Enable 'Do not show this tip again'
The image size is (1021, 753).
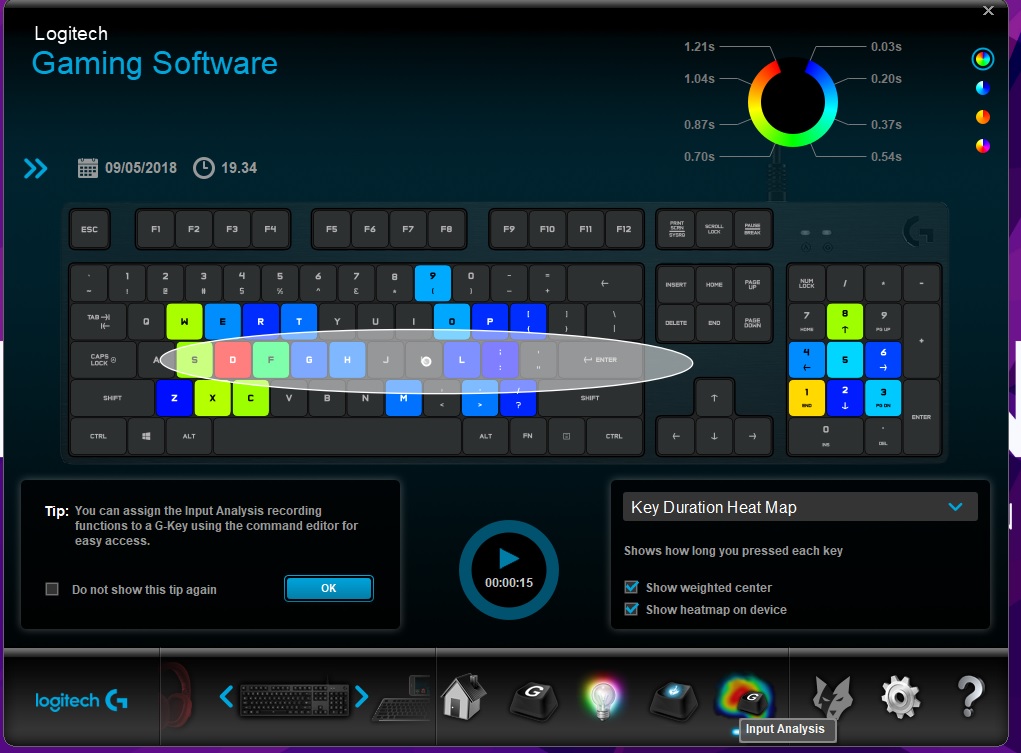pos(53,589)
